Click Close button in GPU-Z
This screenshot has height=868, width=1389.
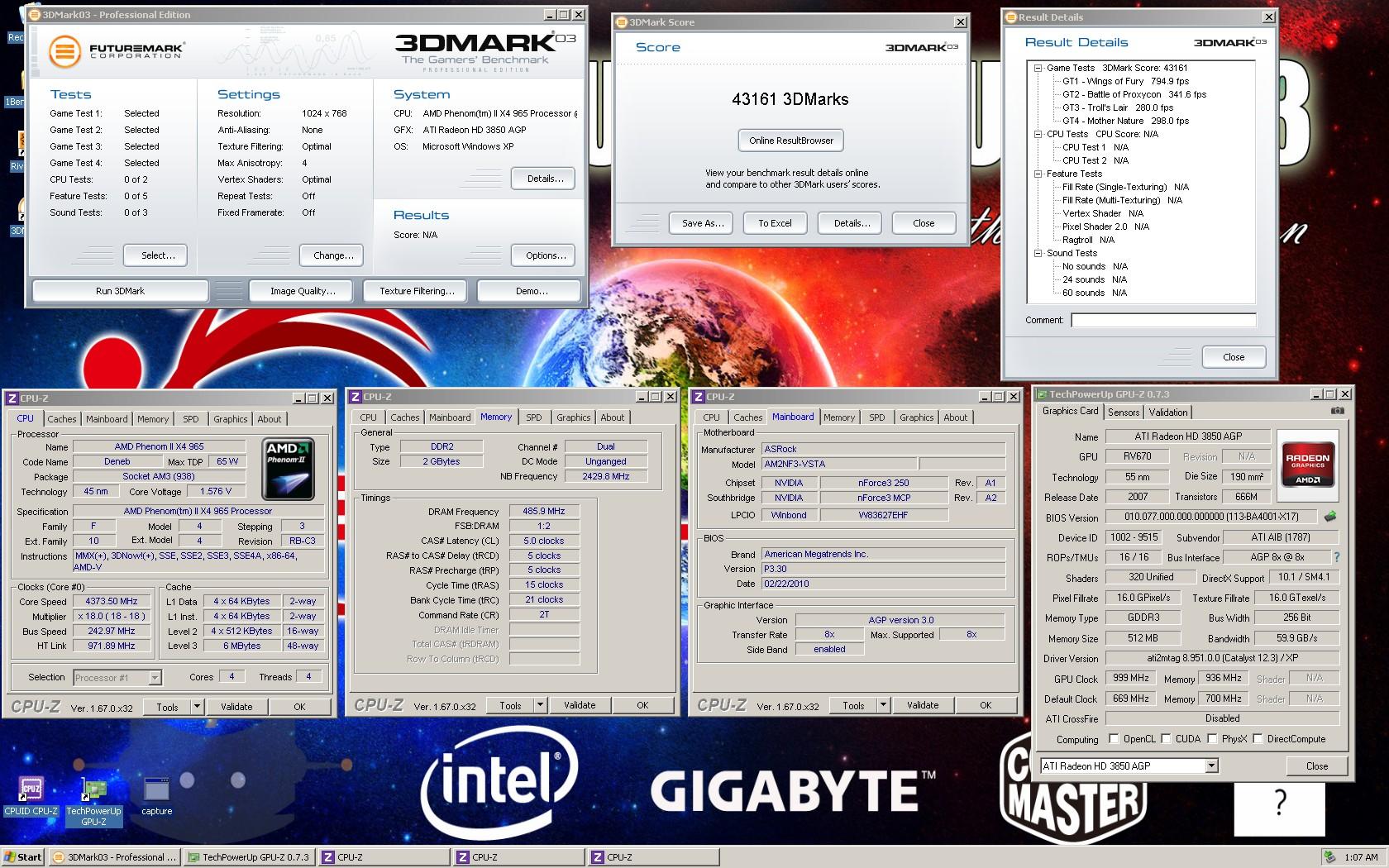1316,766
